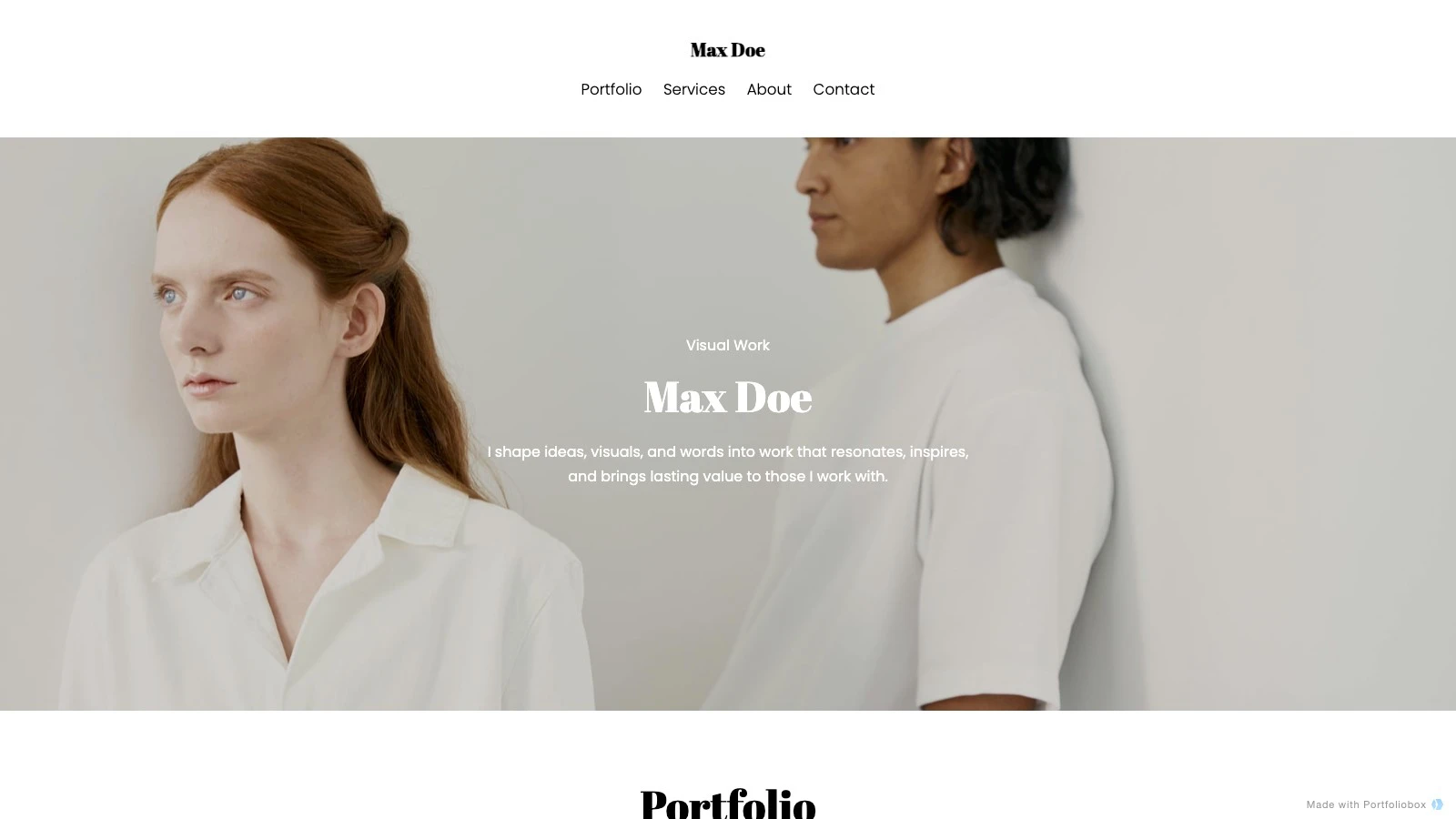Click the line beginning 'I shape ideas, visuals'

pos(728,451)
